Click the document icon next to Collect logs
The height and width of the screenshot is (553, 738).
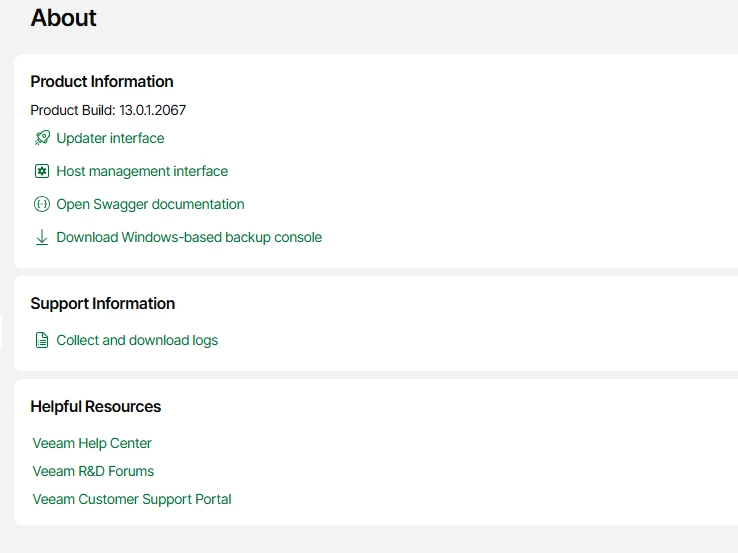tap(42, 340)
